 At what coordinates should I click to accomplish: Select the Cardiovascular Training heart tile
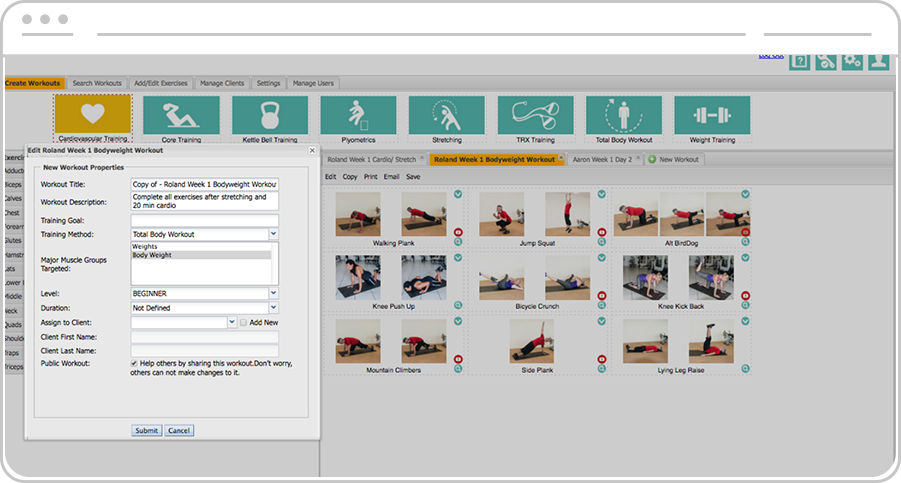point(93,114)
